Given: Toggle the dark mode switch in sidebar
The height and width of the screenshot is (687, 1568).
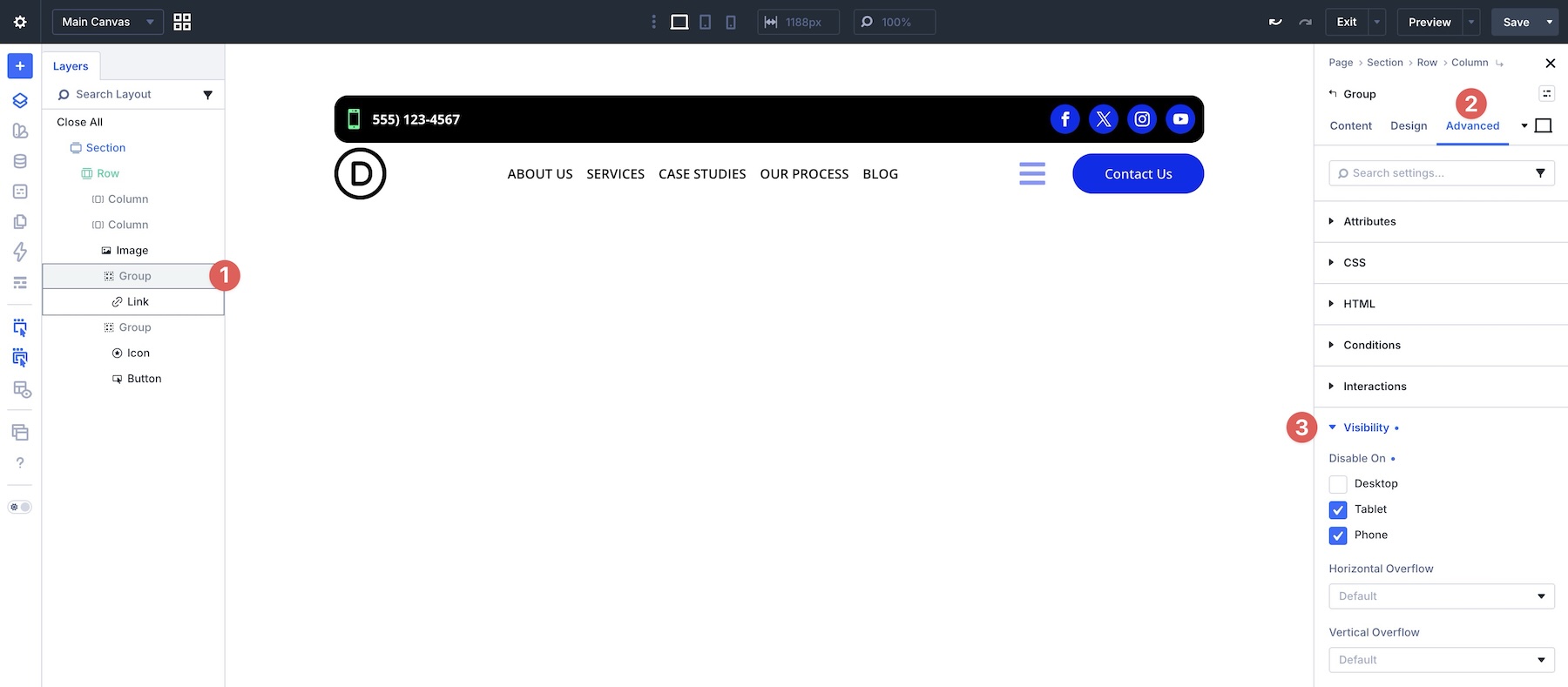Looking at the screenshot, I should (x=20, y=507).
